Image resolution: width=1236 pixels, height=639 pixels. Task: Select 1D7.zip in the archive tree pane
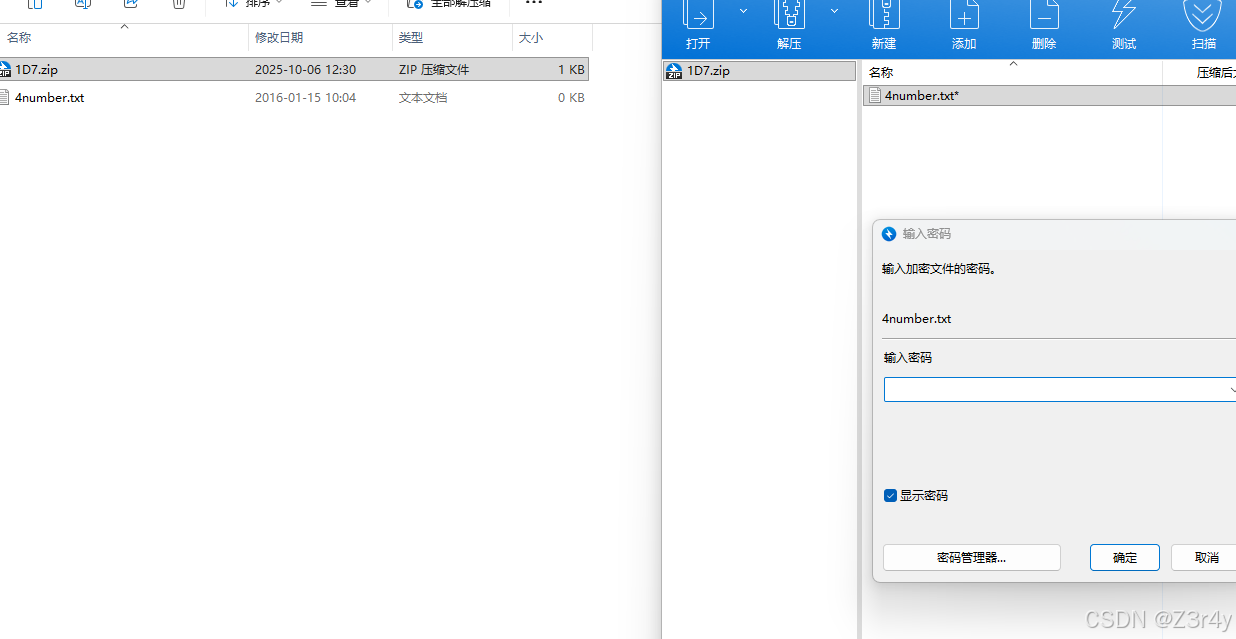click(760, 71)
